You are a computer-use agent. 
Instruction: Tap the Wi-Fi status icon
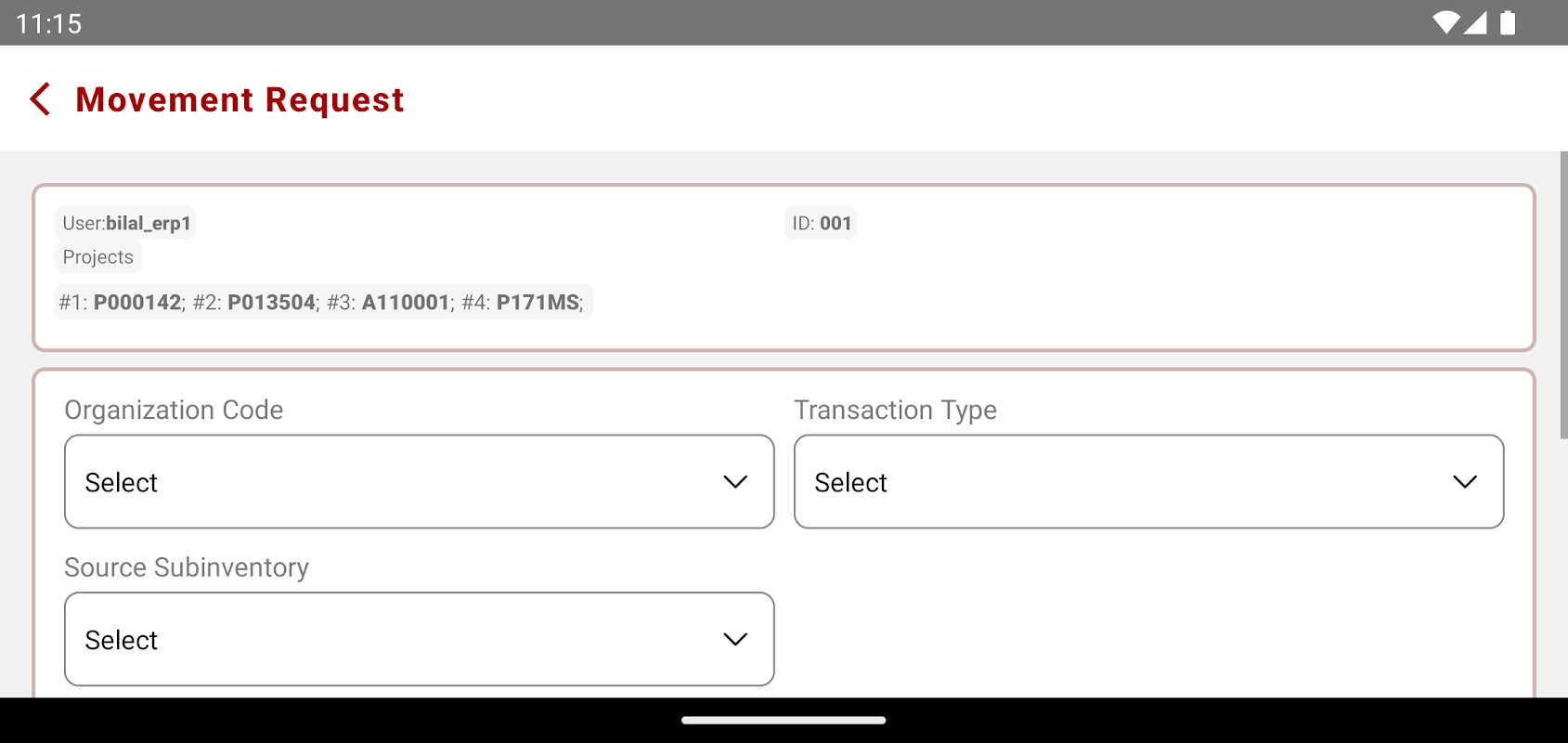[1445, 23]
